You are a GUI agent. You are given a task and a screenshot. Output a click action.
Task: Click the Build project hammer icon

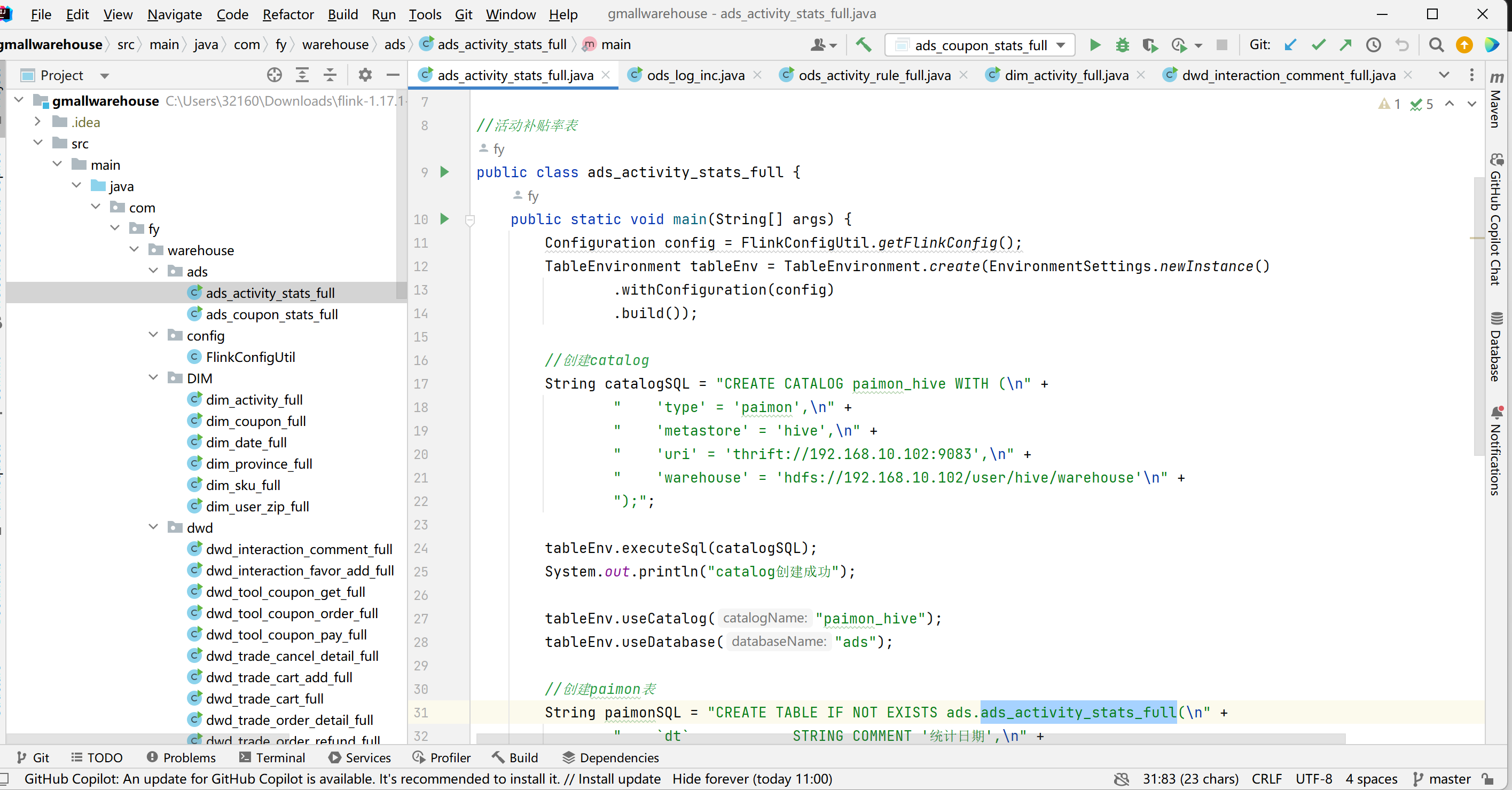[864, 45]
